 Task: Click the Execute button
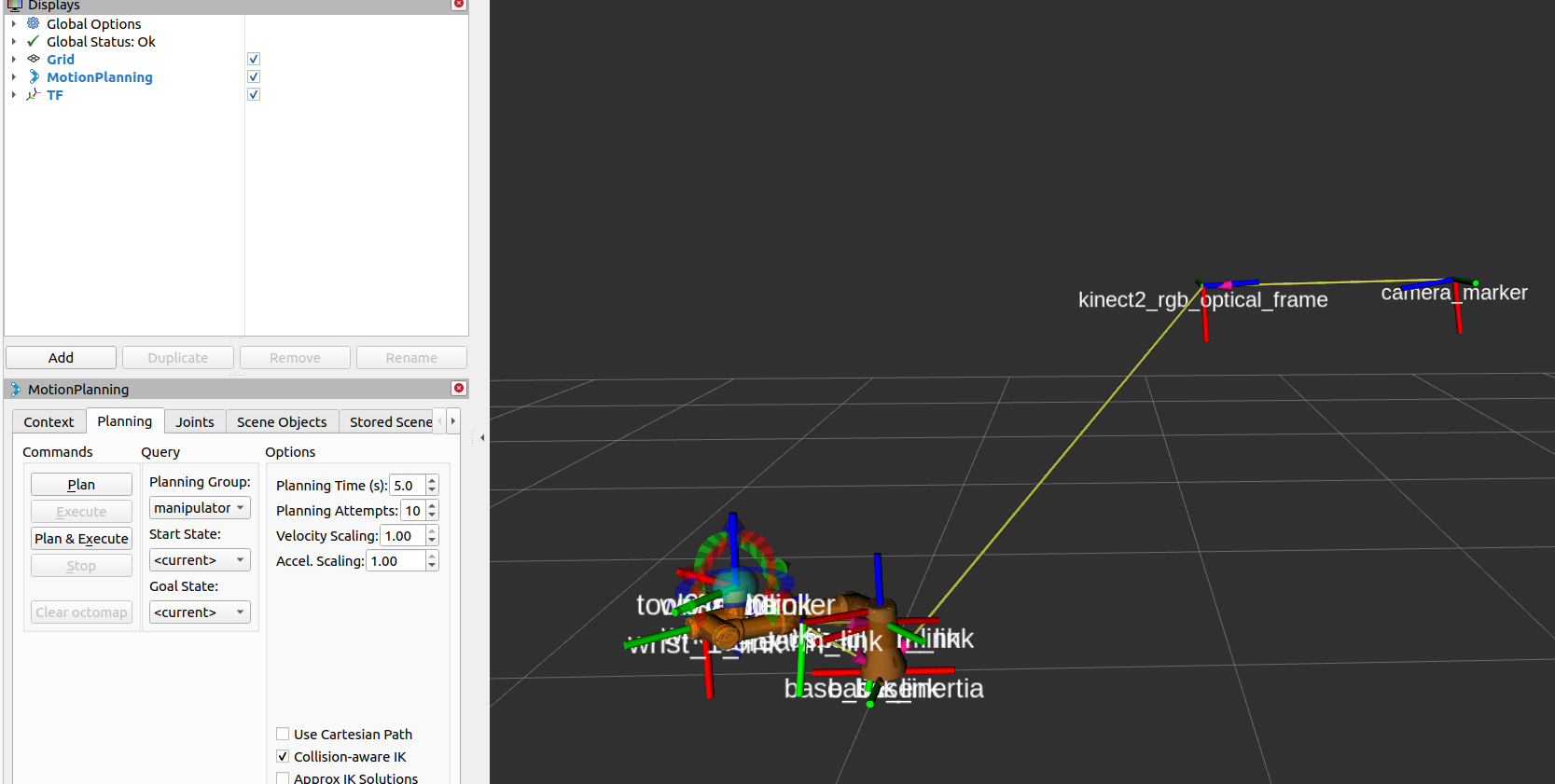coord(81,512)
